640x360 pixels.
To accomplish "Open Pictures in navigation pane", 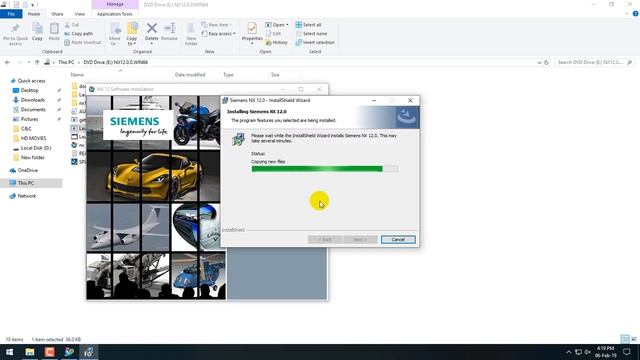I will [29, 119].
